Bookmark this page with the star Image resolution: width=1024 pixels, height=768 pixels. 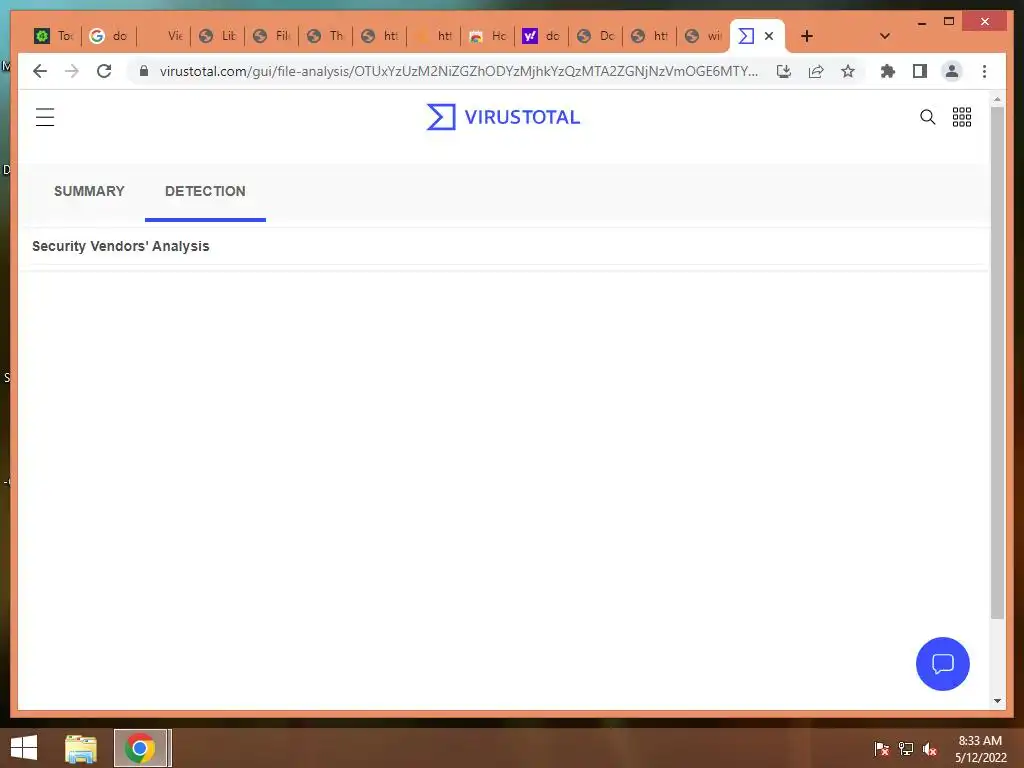pyautogui.click(x=848, y=71)
